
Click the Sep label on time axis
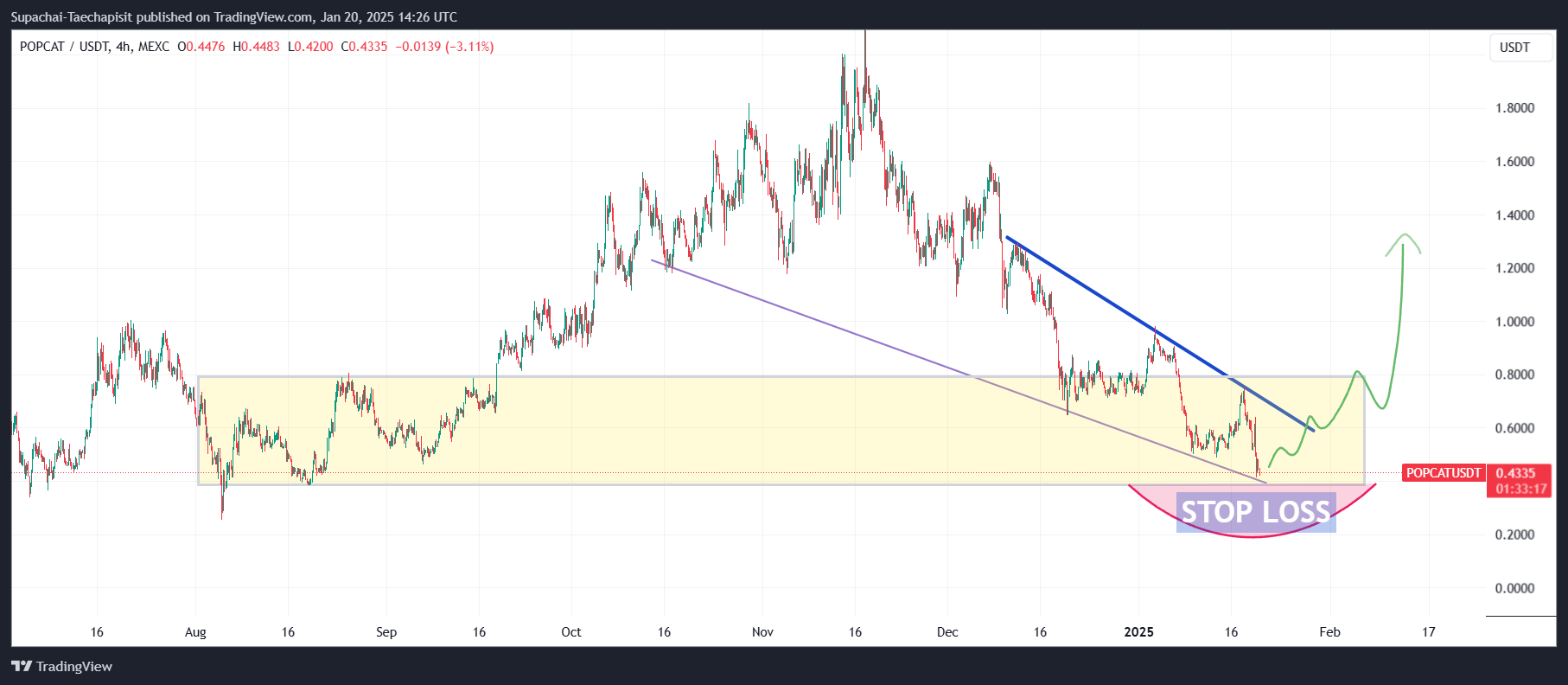[386, 632]
